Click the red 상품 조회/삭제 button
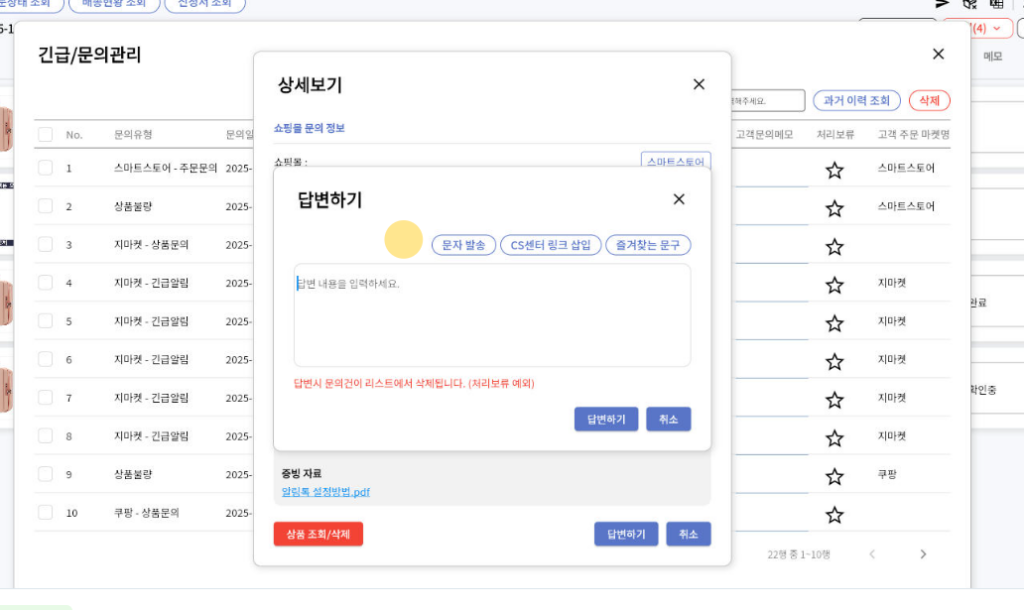 point(318,534)
